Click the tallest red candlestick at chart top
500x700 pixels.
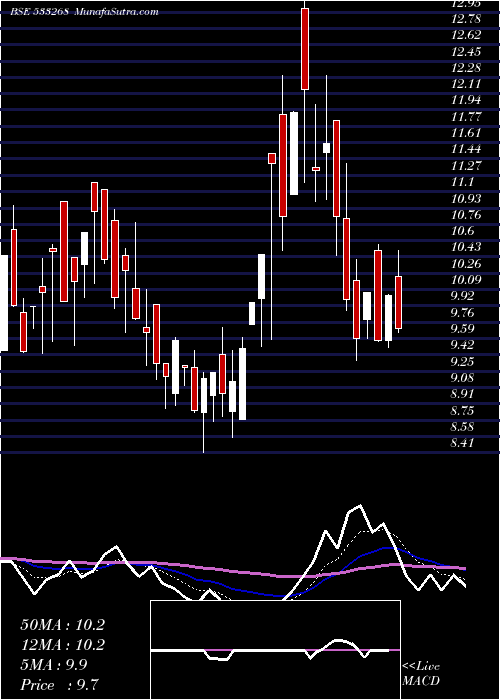point(305,49)
